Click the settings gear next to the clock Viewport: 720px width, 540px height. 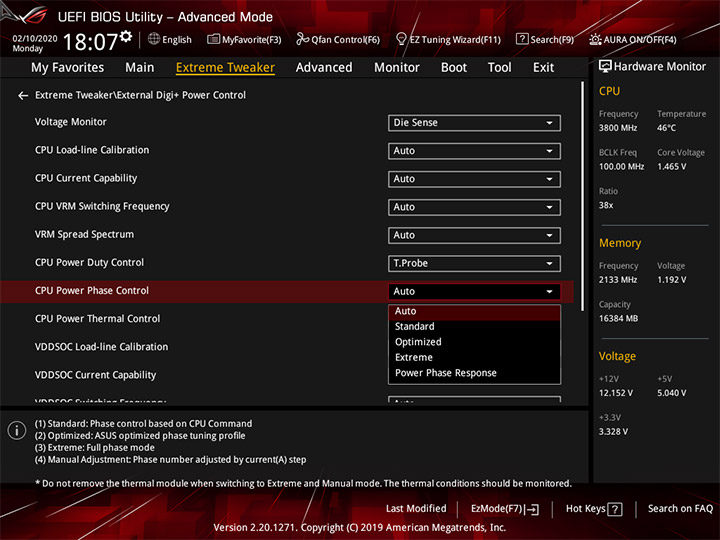coord(126,36)
